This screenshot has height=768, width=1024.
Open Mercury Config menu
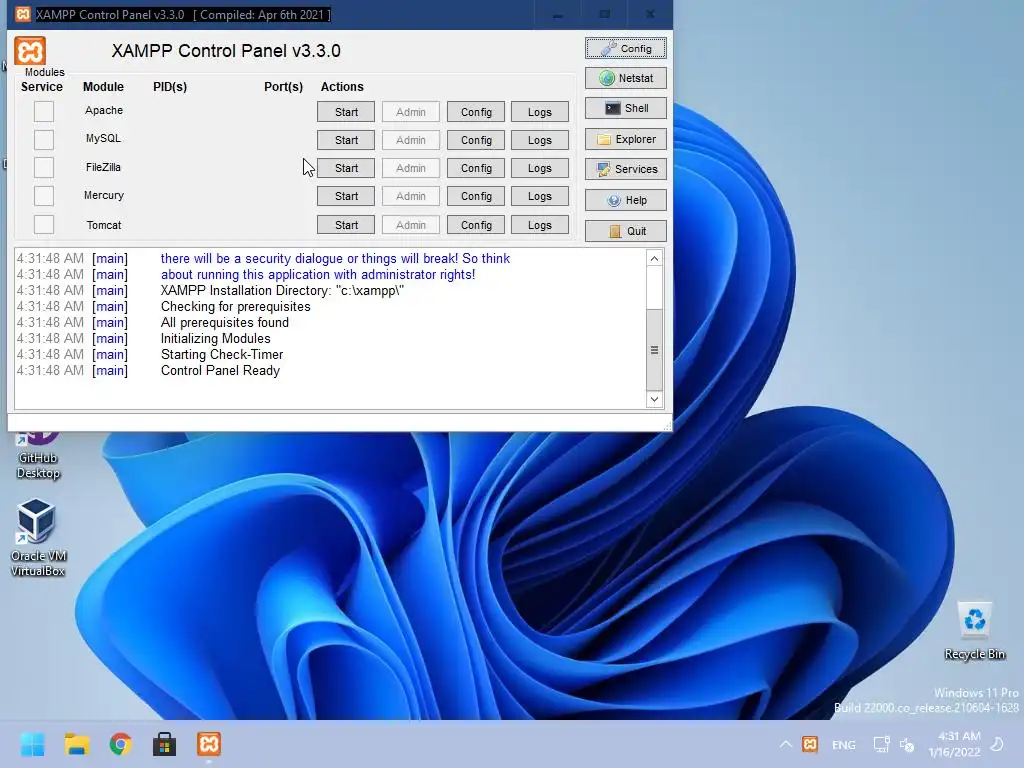pyautogui.click(x=476, y=196)
